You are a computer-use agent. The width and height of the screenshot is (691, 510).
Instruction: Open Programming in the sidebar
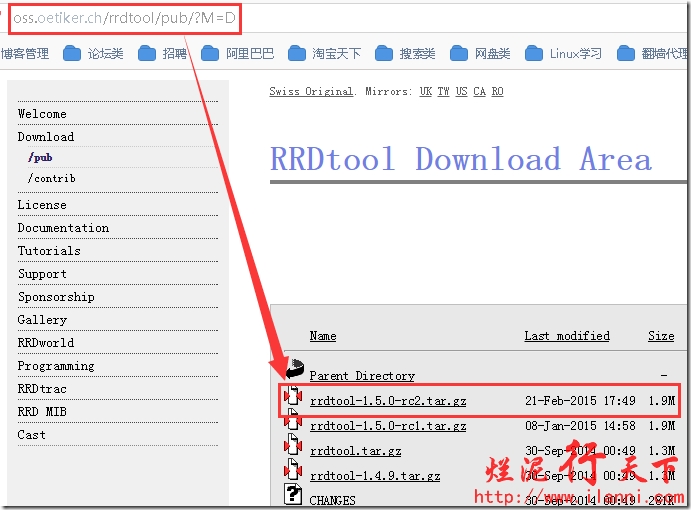[56, 366]
